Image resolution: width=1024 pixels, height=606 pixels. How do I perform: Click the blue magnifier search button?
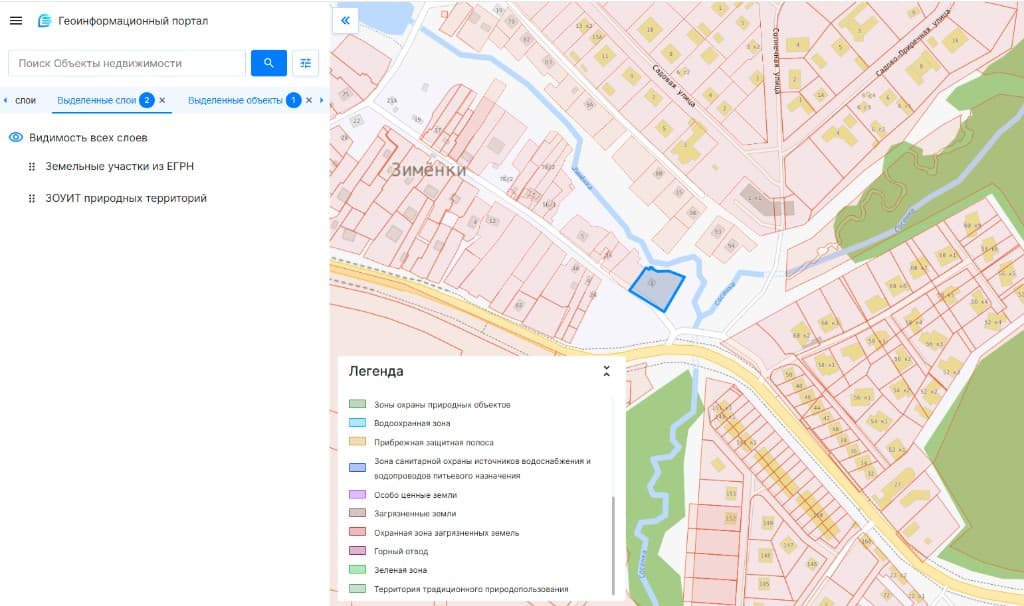tap(268, 63)
